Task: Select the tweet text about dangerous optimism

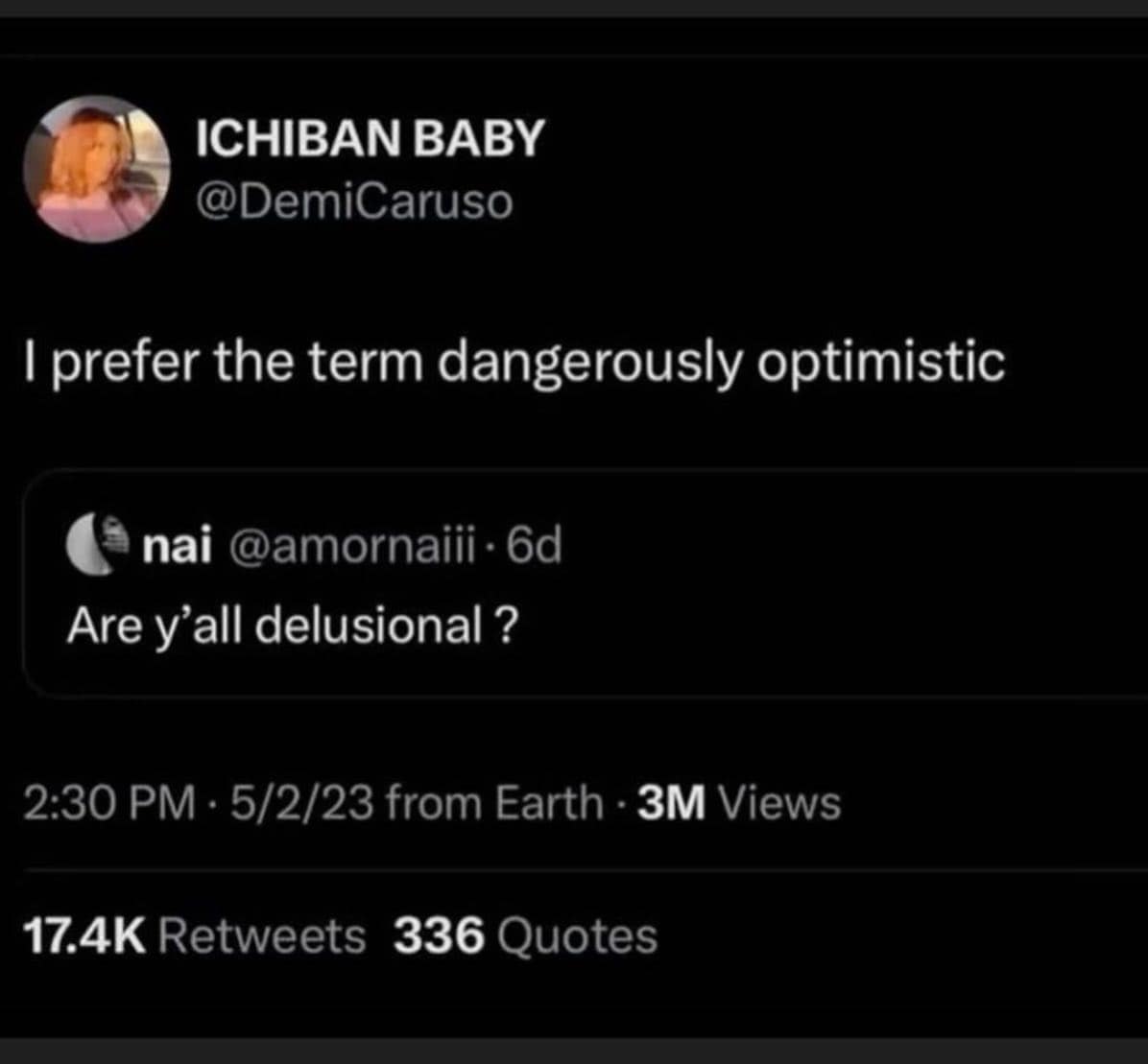Action: (x=513, y=362)
